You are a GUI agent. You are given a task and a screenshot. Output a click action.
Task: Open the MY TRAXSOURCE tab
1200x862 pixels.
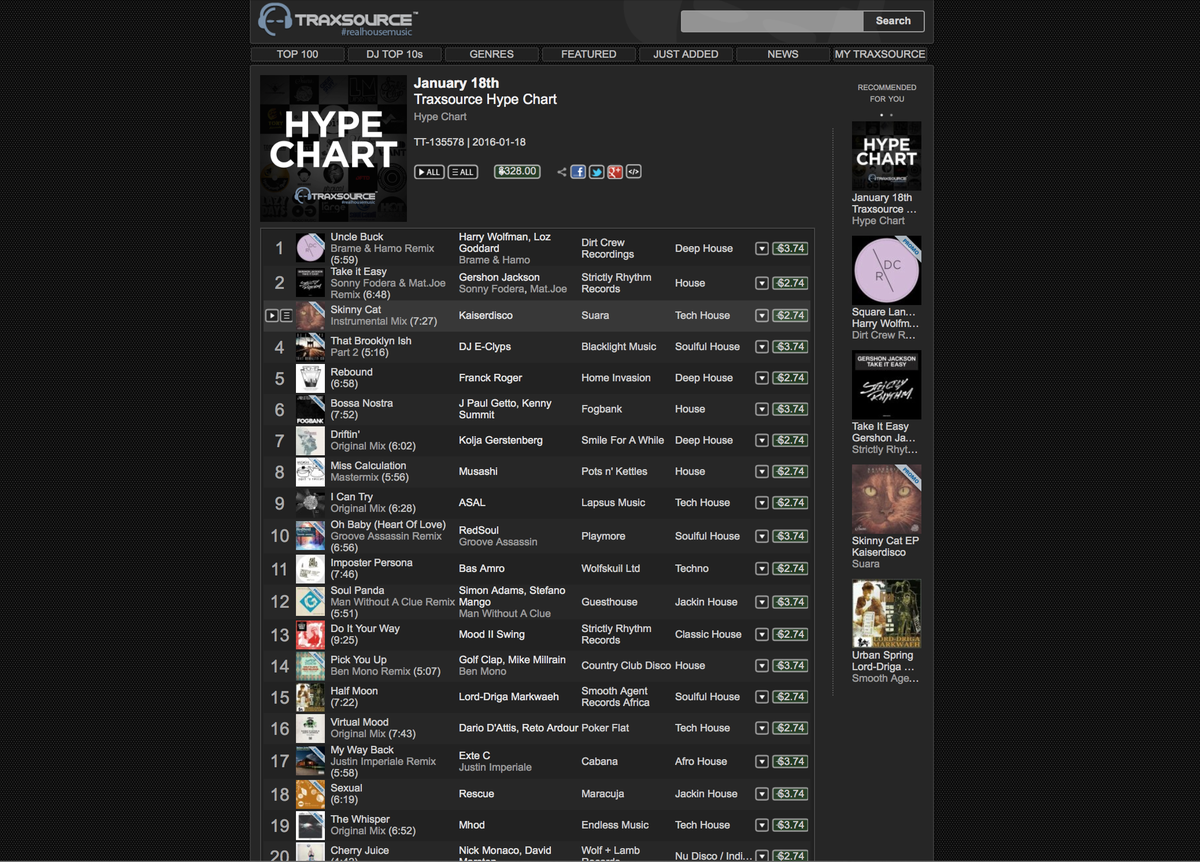coord(880,54)
